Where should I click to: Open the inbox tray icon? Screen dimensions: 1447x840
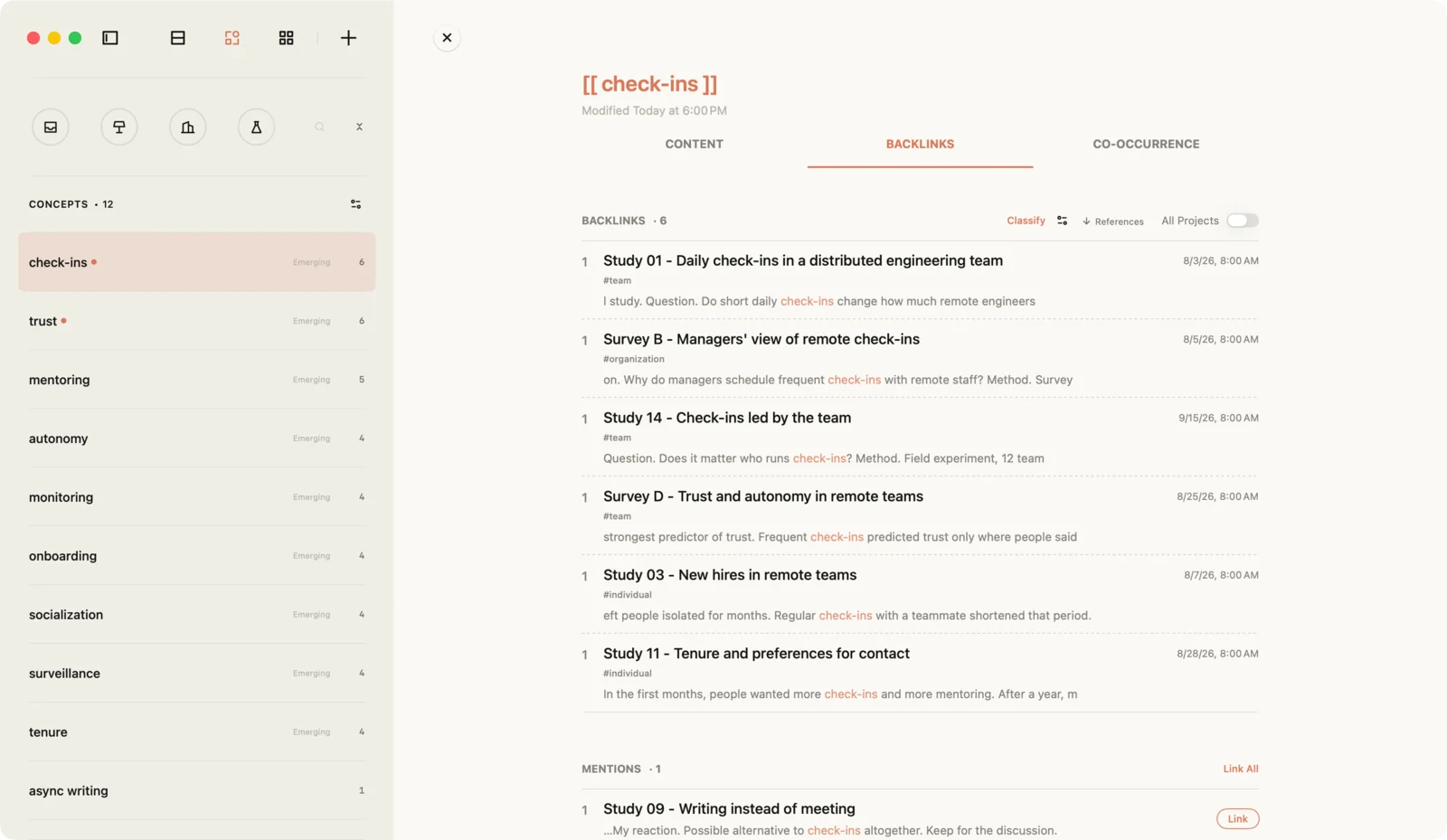pyautogui.click(x=51, y=127)
